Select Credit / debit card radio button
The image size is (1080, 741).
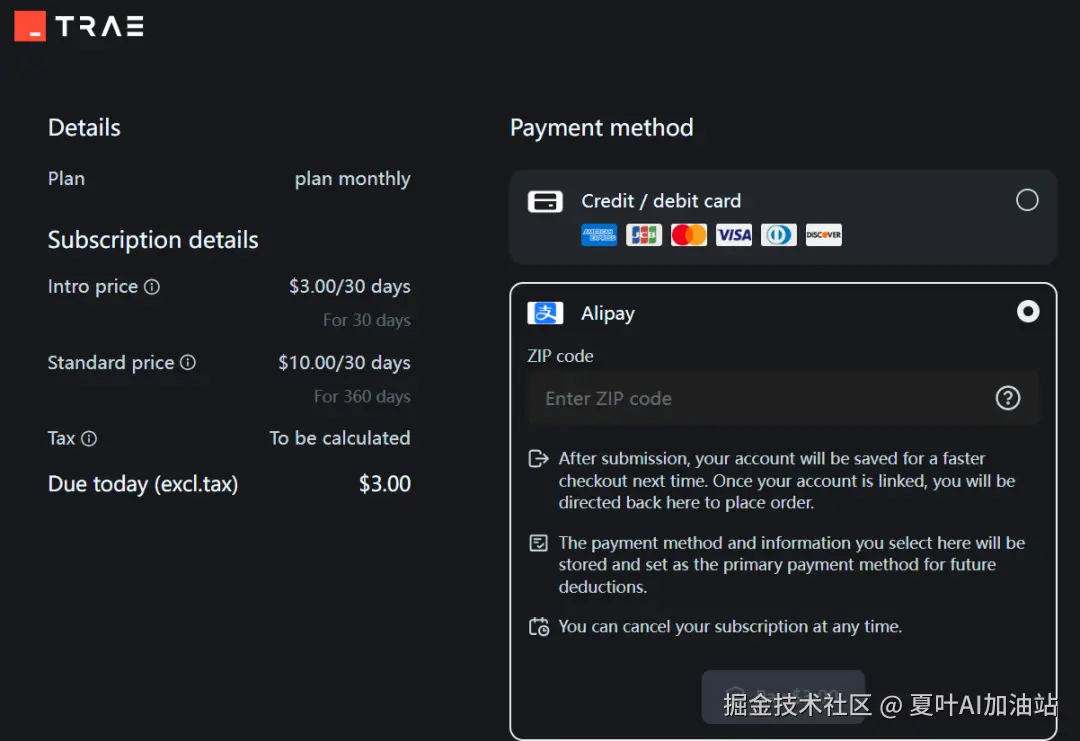pyautogui.click(x=1027, y=200)
